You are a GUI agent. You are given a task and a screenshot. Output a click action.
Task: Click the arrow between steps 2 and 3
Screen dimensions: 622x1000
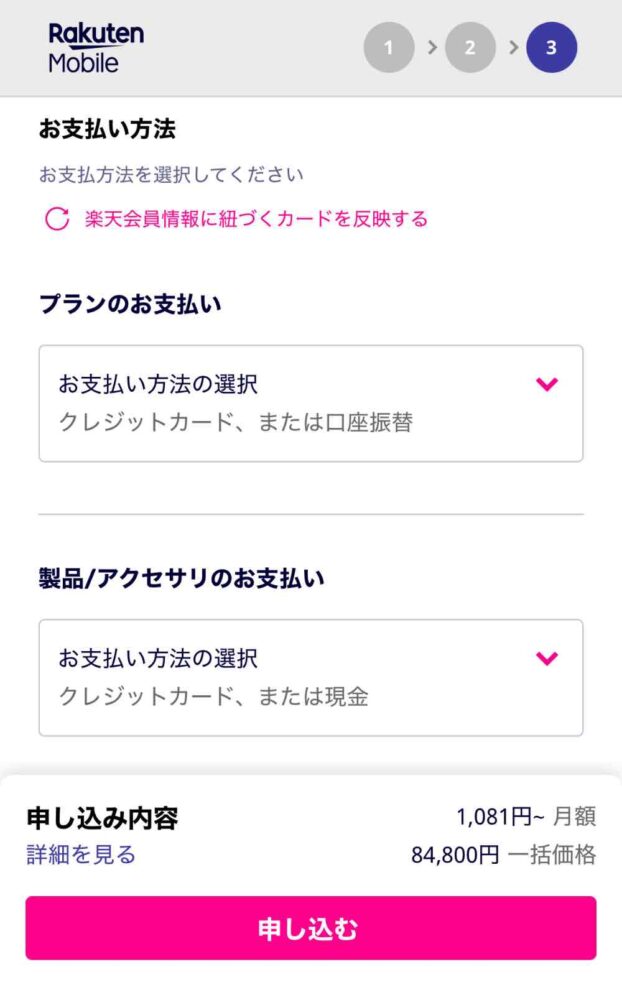pyautogui.click(x=513, y=47)
